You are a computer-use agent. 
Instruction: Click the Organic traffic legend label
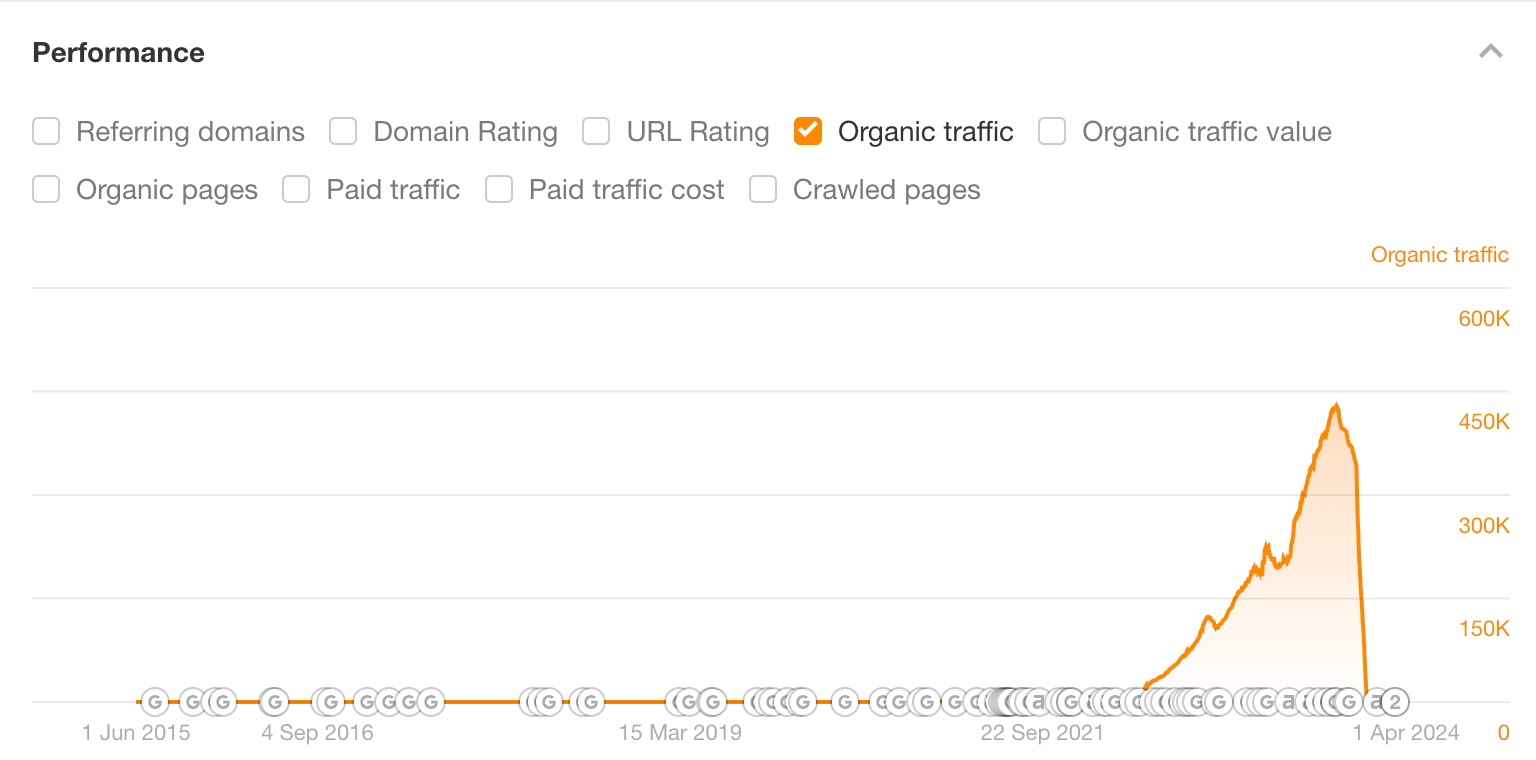coord(1439,254)
